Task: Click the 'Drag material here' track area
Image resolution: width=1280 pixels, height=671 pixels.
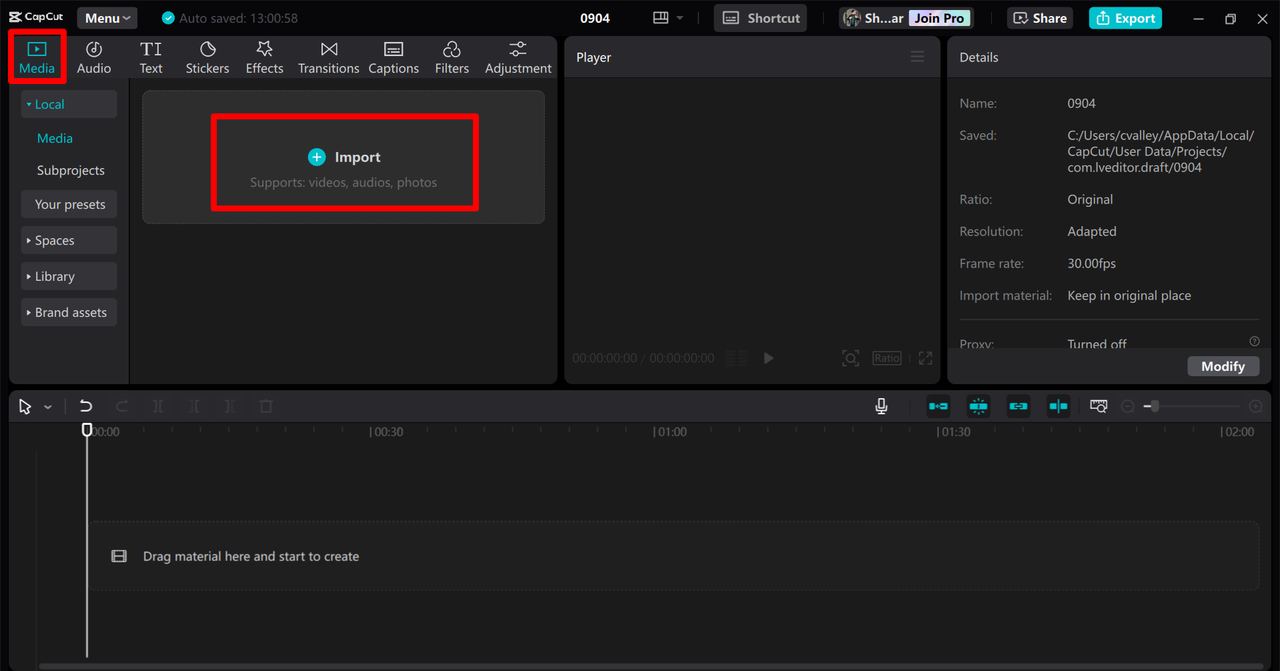Action: coord(673,556)
